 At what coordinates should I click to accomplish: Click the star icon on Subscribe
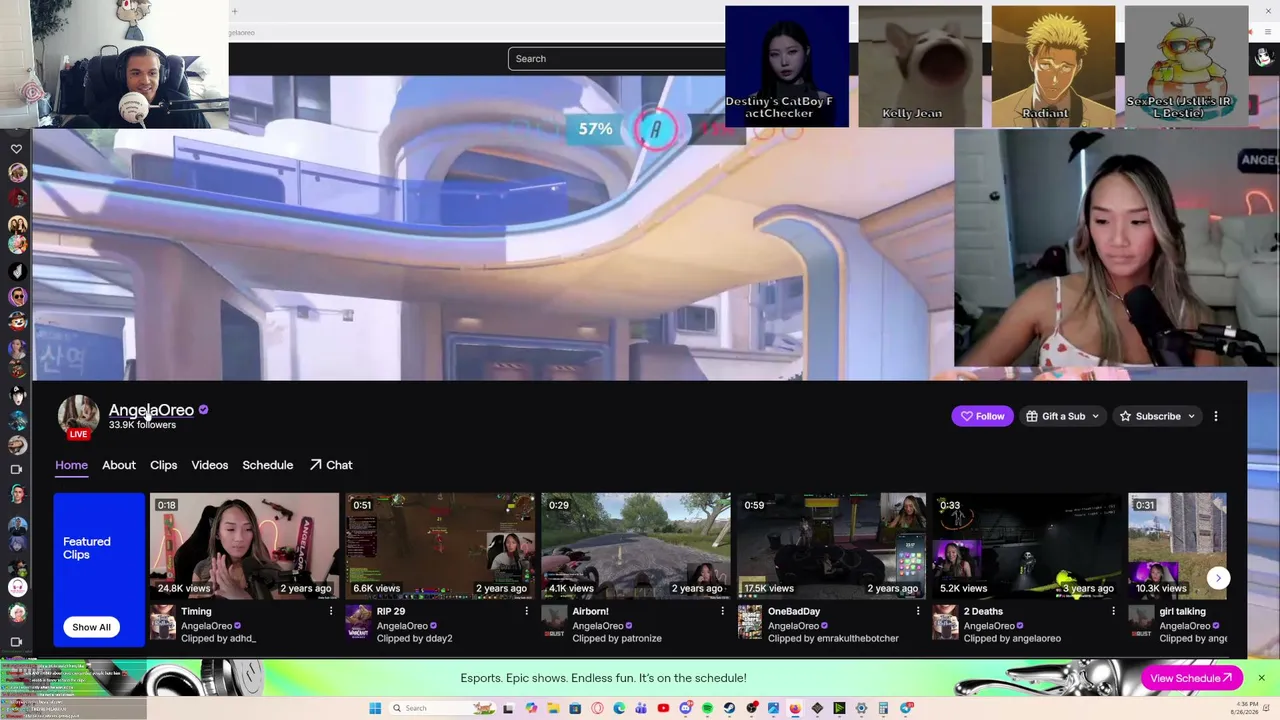pyautogui.click(x=1125, y=416)
